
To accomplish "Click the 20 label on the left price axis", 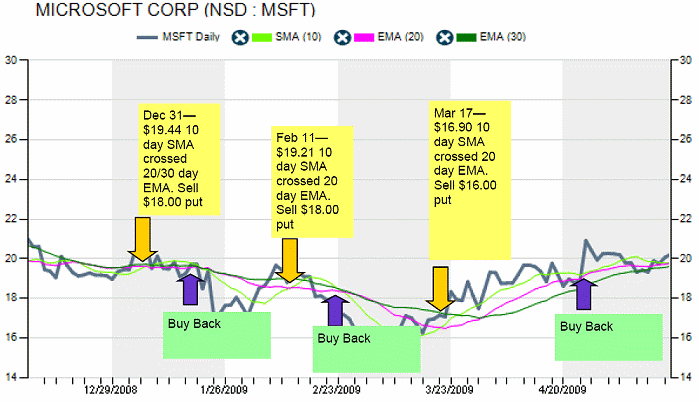I will click(x=11, y=258).
